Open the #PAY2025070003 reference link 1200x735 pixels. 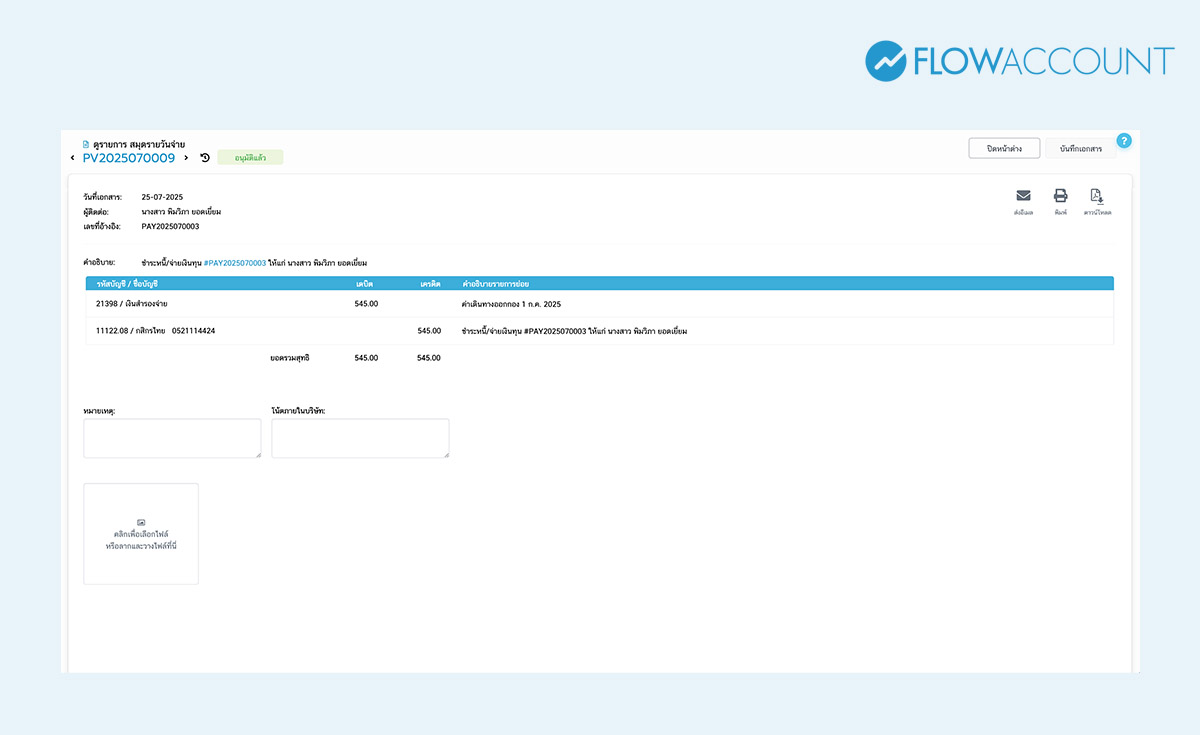235,263
